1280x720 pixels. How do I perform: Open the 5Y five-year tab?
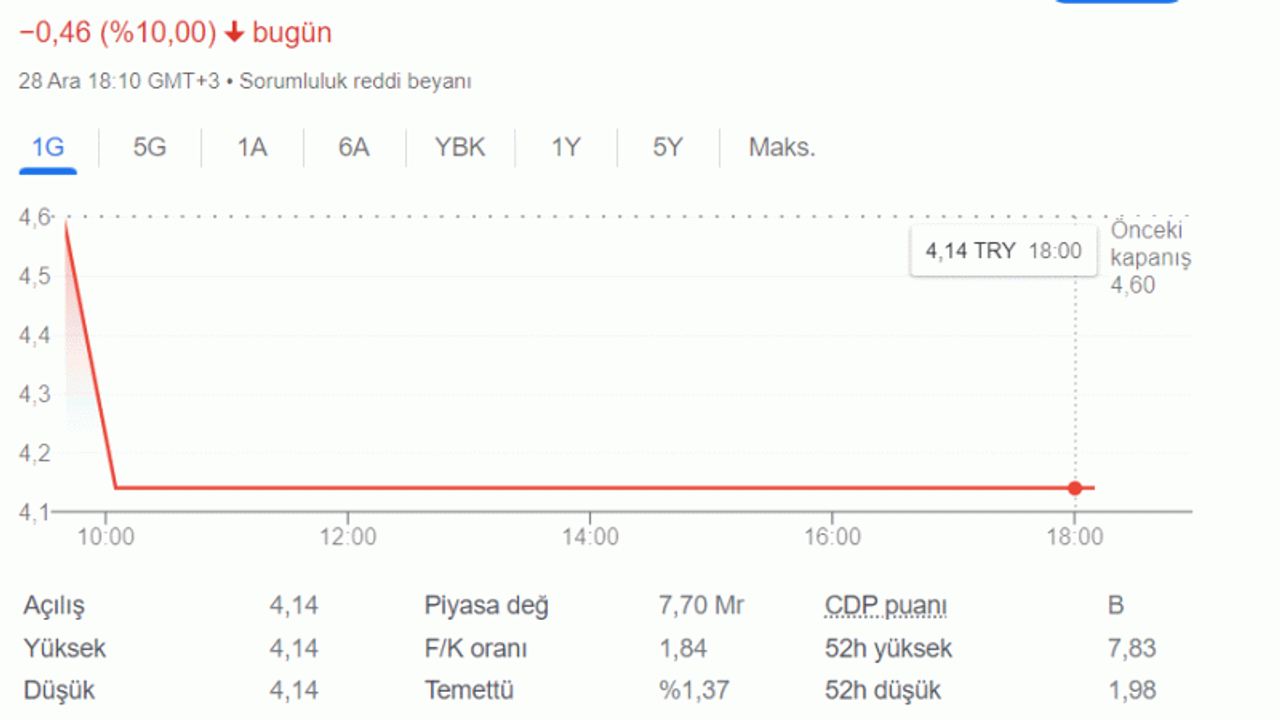(668, 148)
